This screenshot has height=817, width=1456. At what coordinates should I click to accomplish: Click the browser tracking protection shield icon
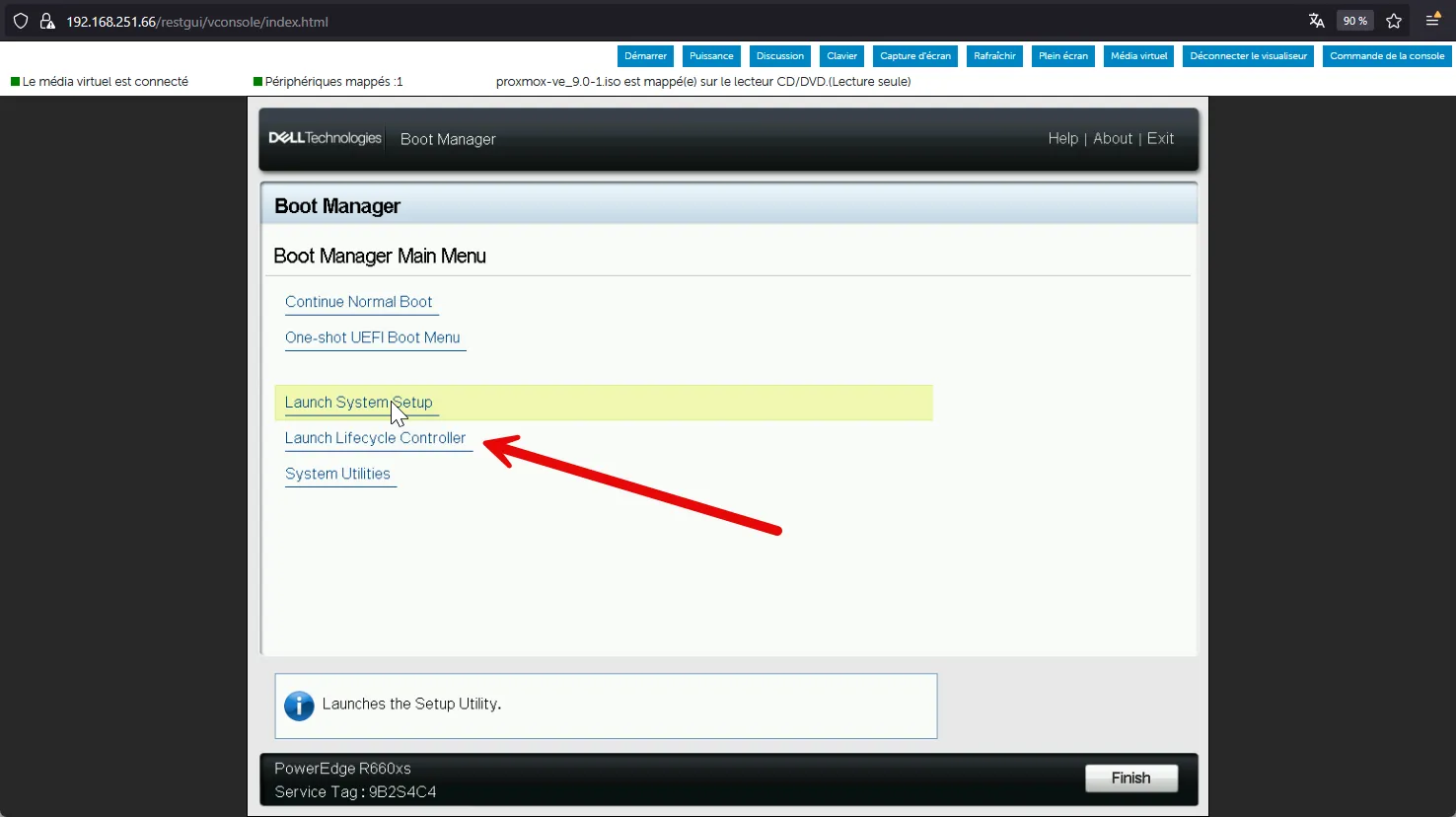pos(21,21)
